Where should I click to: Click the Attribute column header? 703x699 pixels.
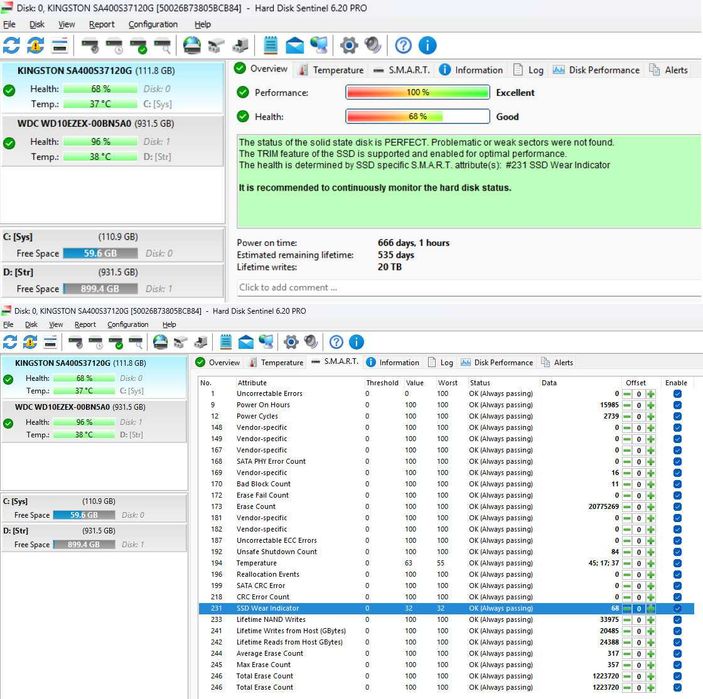click(252, 382)
